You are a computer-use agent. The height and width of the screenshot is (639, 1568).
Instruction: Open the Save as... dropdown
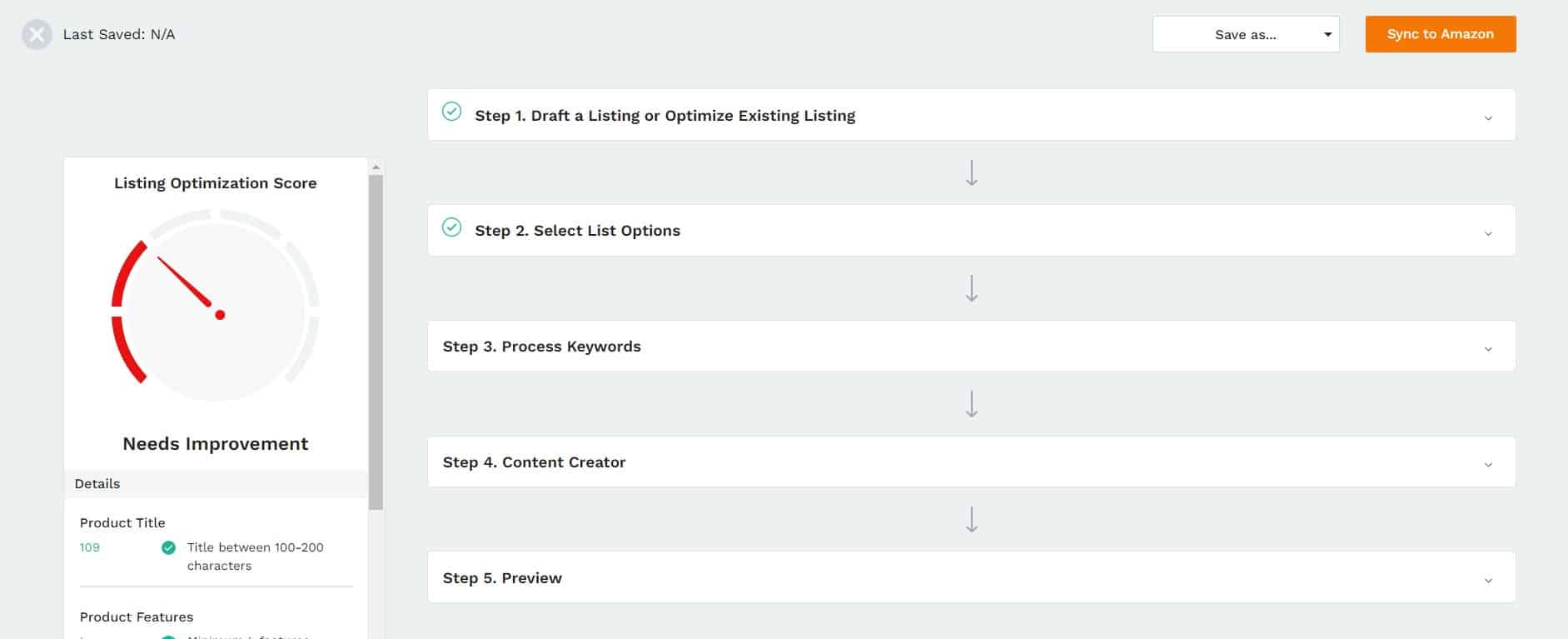point(1246,34)
